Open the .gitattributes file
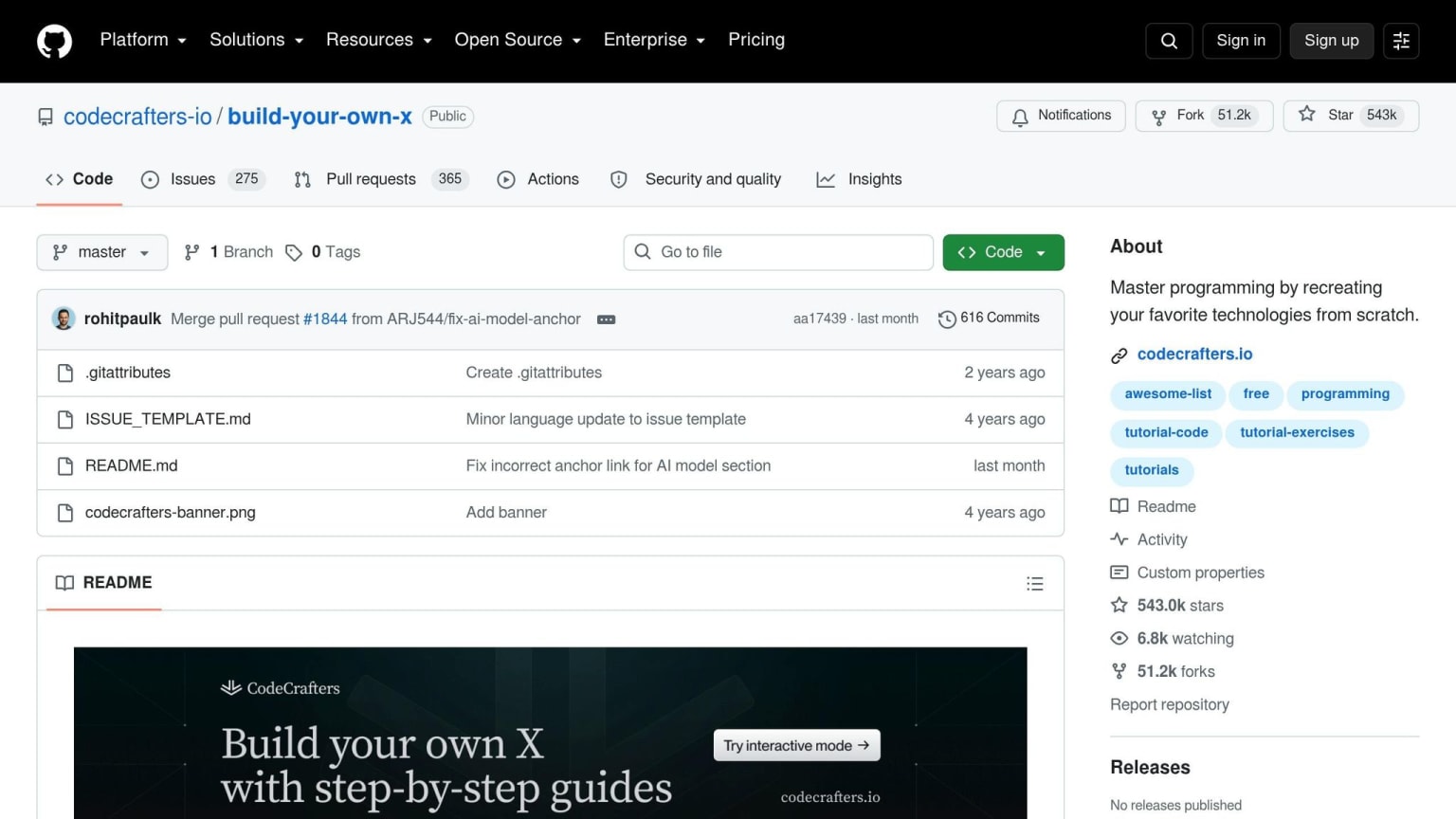Screen dimensions: 1456x819 (128, 373)
